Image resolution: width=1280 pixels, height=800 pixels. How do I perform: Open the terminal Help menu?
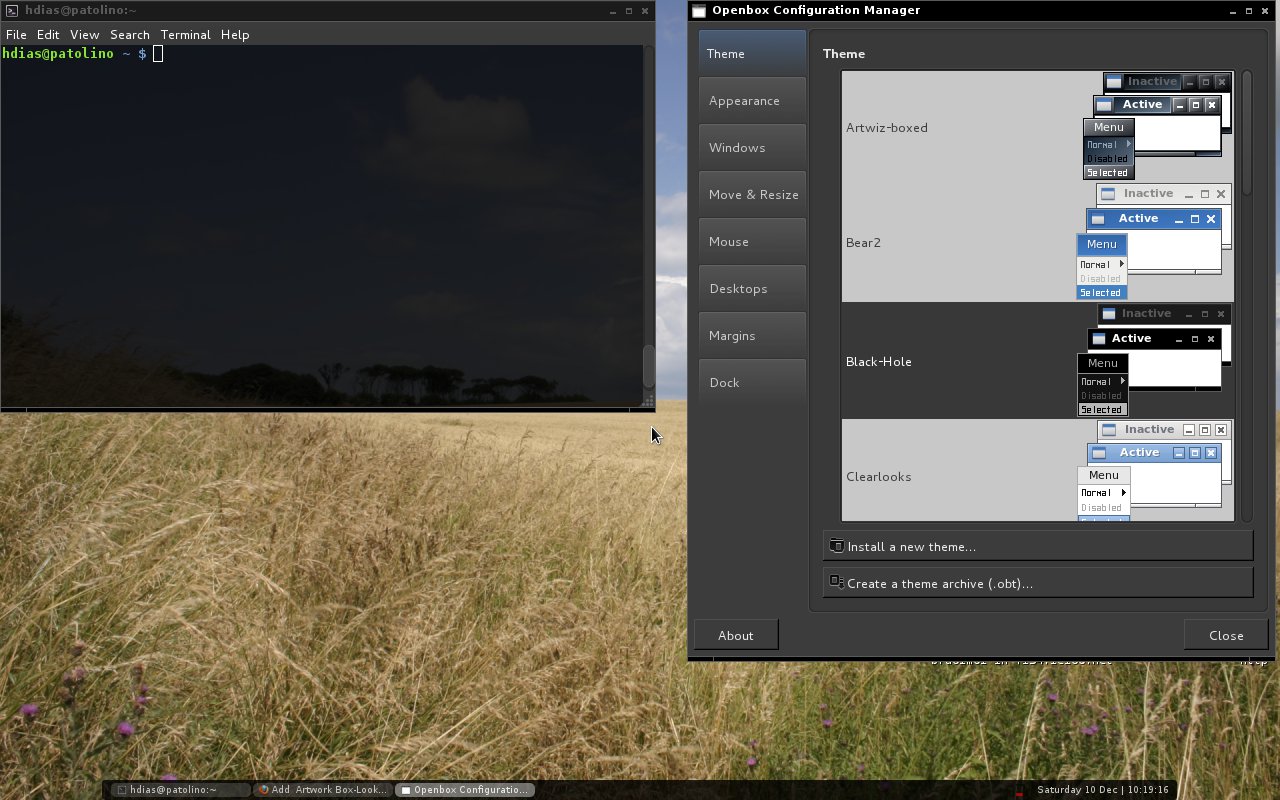[x=235, y=34]
